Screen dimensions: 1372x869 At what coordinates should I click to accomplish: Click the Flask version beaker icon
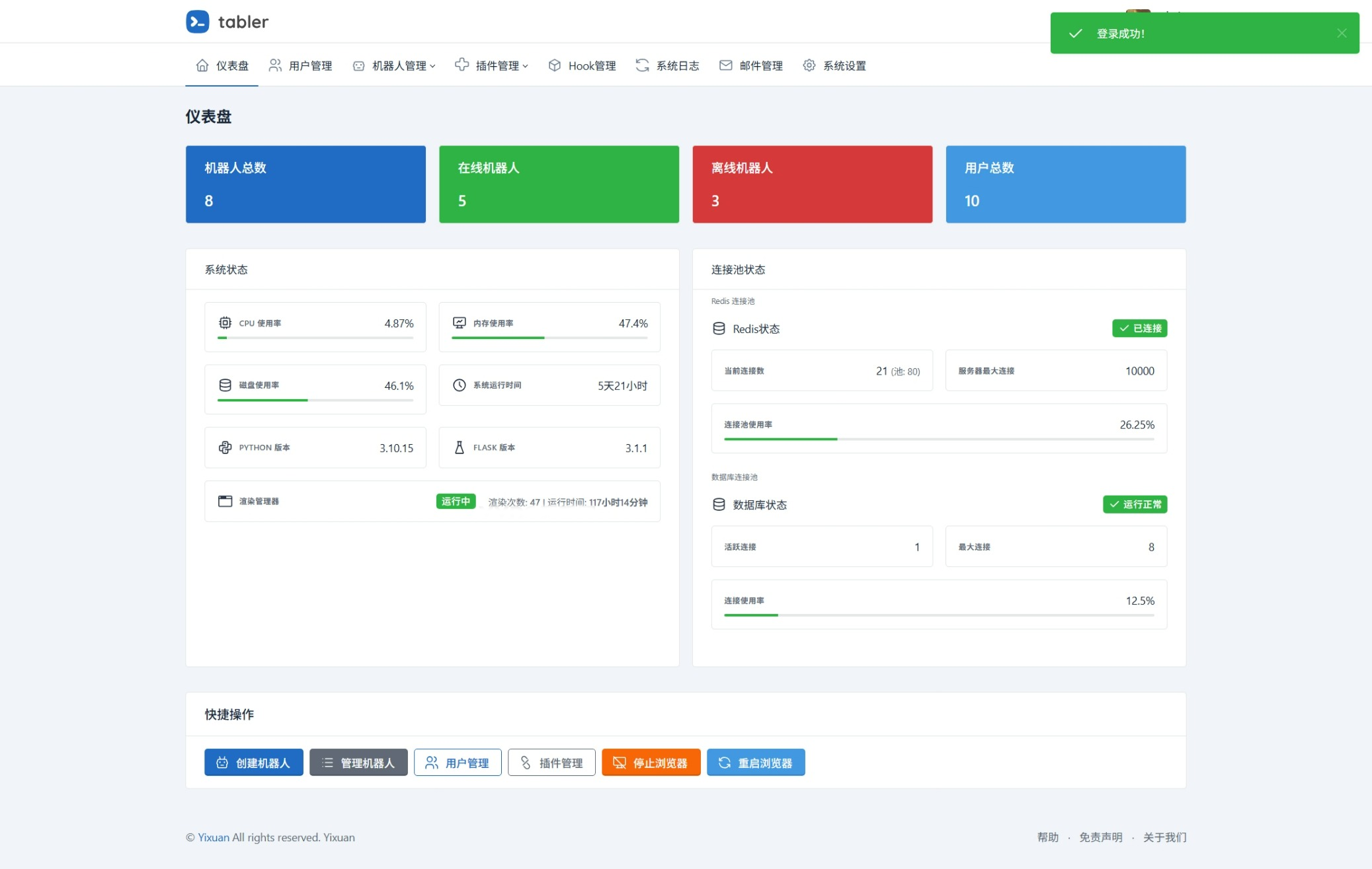click(459, 447)
